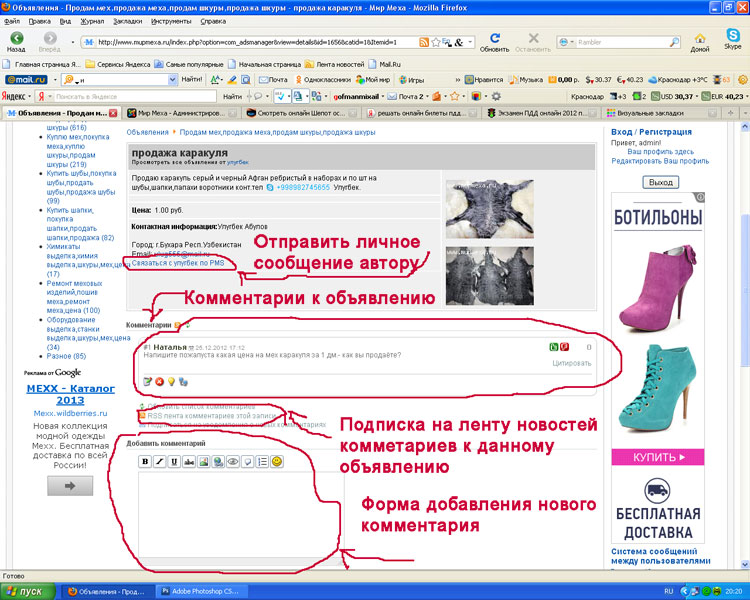The image size is (750, 600).
Task: Click the red delete icon under Наталья's comment
Action: pyautogui.click(x=159, y=381)
